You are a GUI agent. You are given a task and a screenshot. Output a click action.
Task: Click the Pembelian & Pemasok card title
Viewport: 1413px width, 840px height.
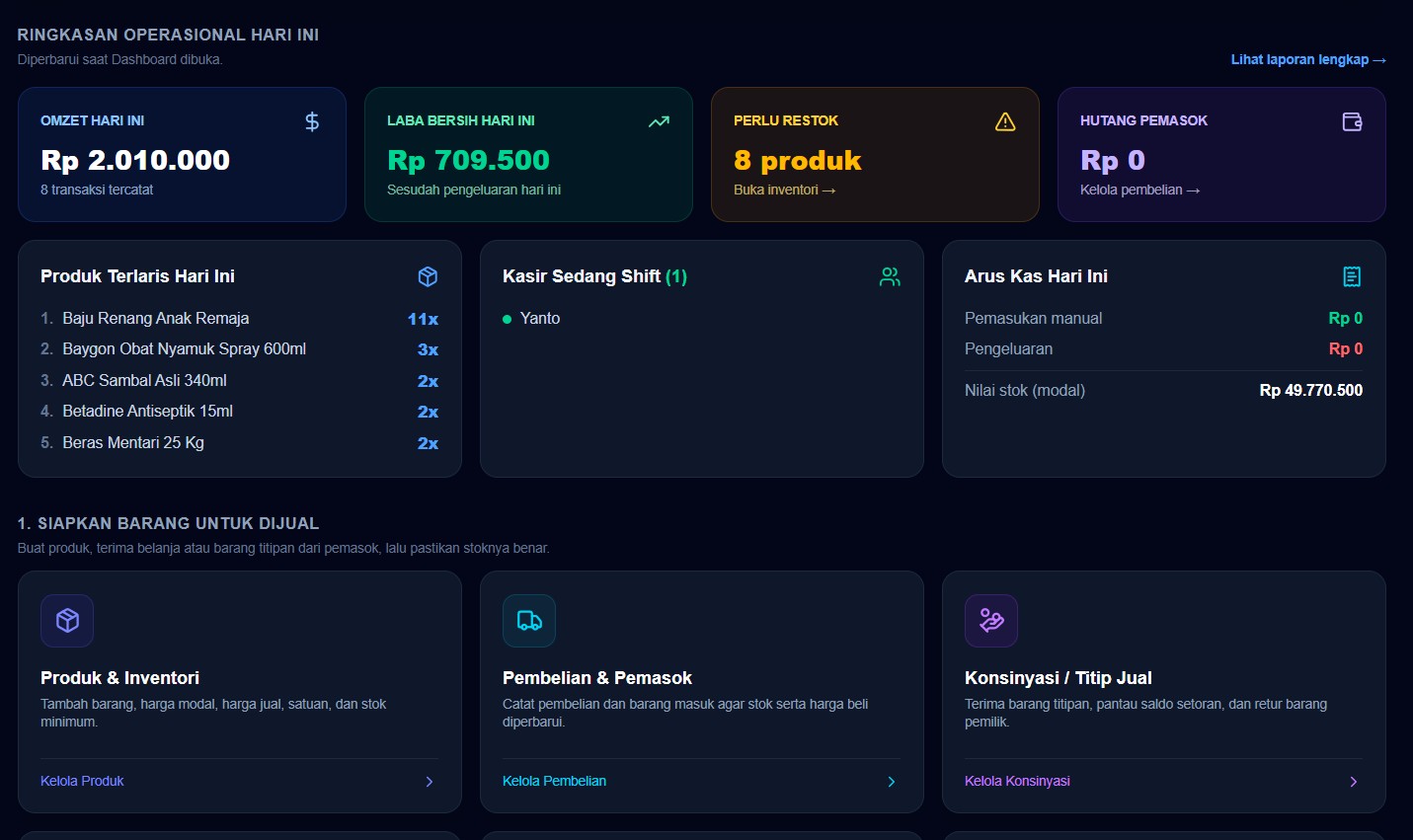pyautogui.click(x=597, y=678)
